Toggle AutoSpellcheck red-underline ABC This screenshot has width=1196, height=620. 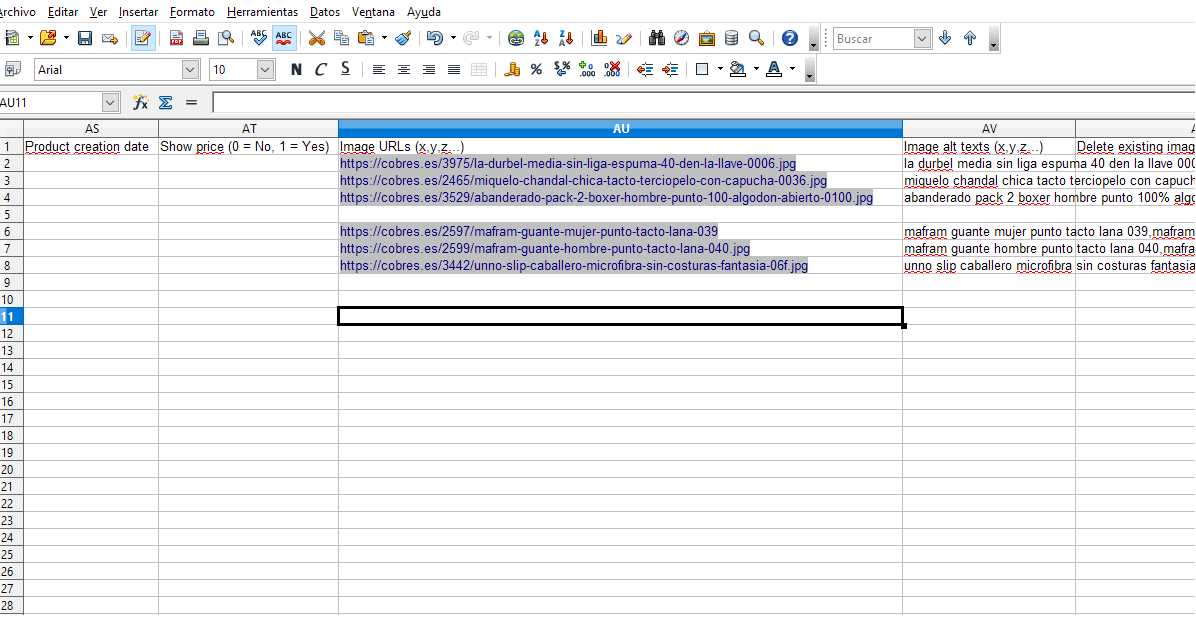(284, 38)
